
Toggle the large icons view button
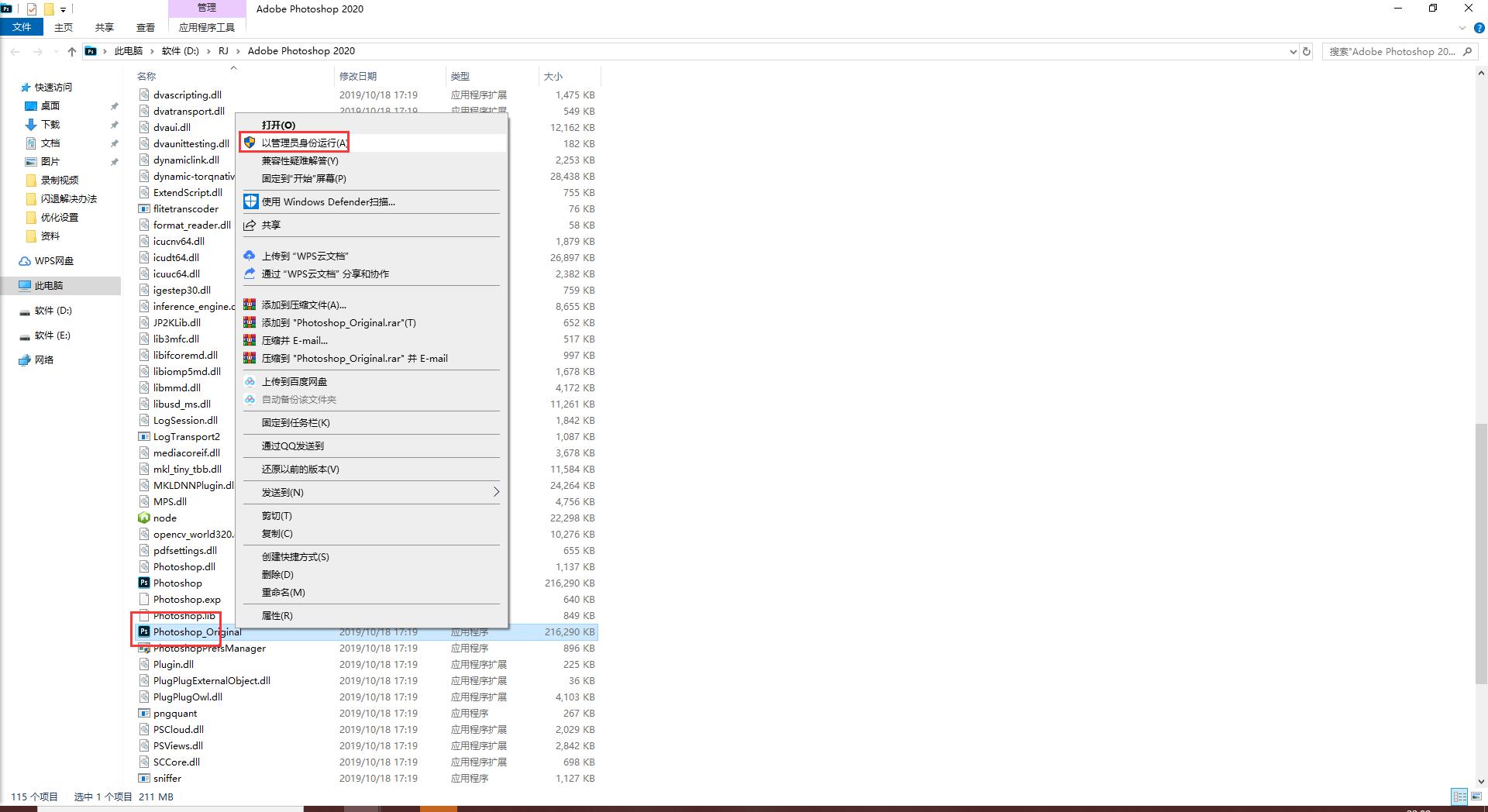pos(1477,797)
